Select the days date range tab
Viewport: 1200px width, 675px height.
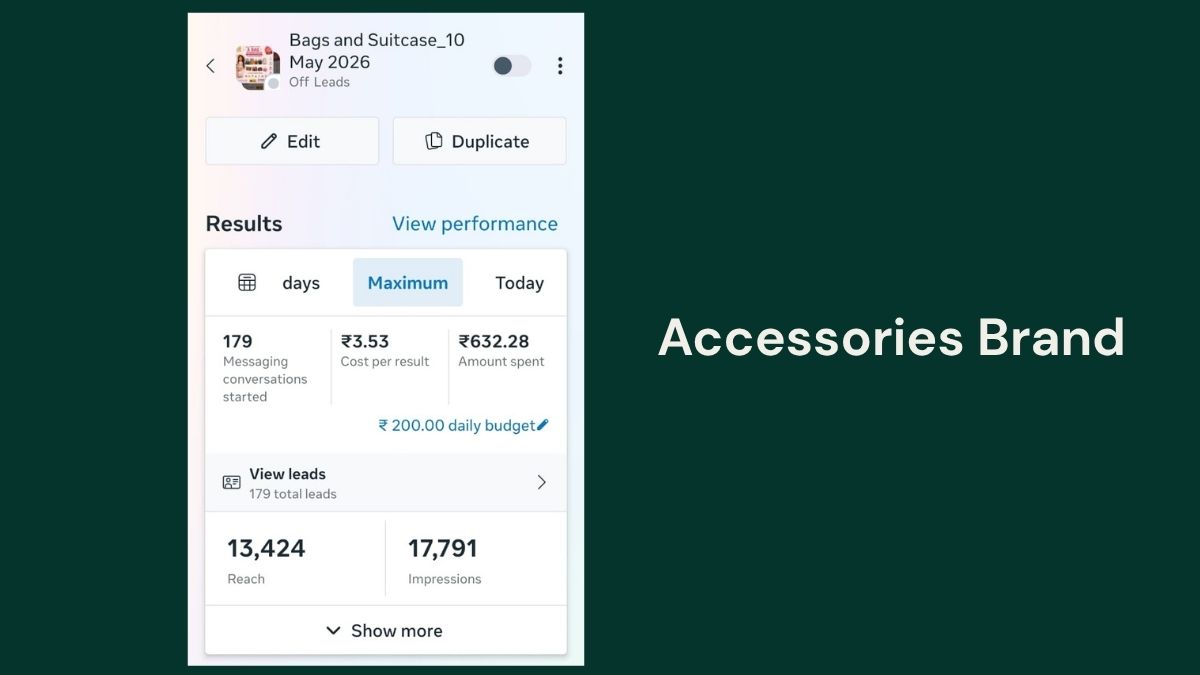click(x=301, y=283)
